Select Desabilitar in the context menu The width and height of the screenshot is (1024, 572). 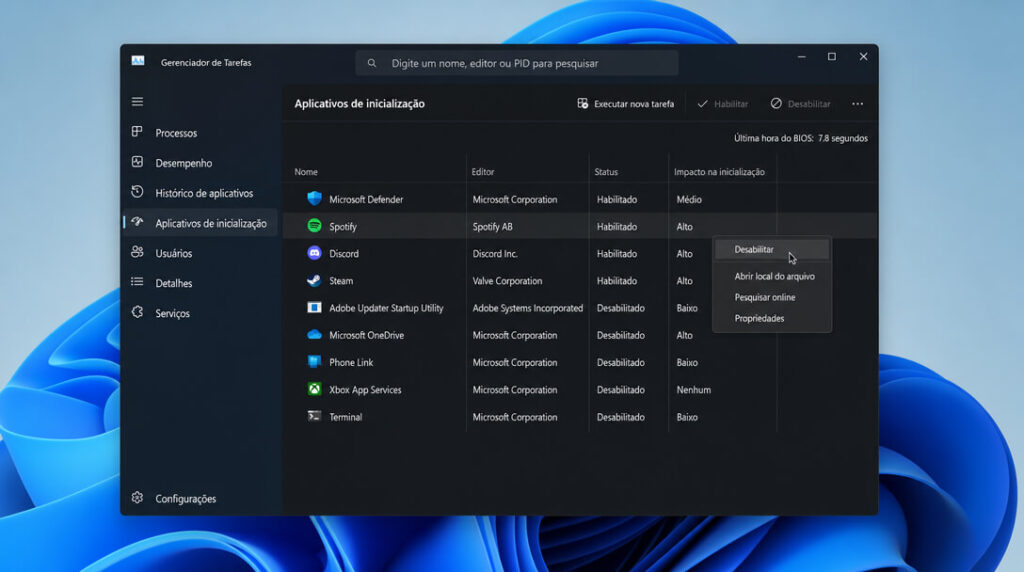(x=771, y=249)
